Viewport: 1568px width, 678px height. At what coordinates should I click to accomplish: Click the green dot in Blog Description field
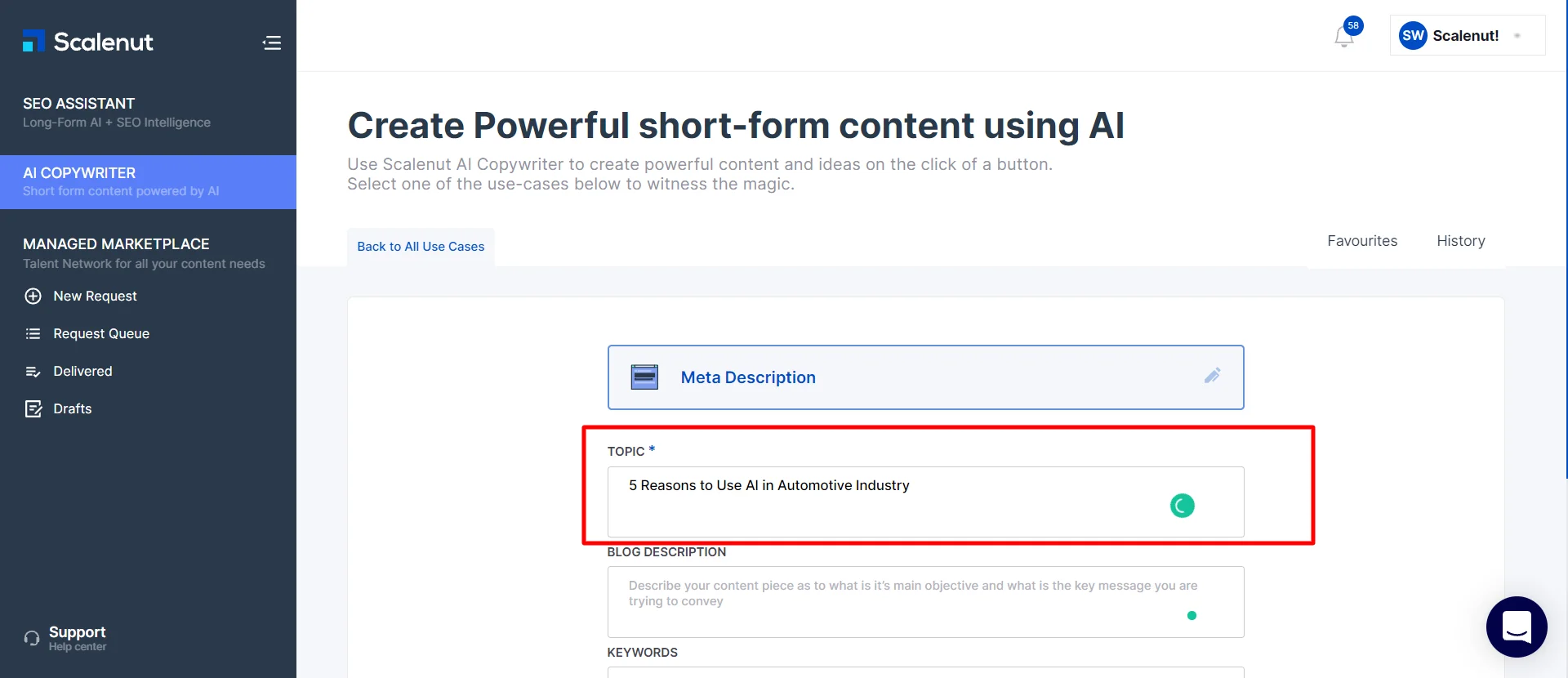[x=1192, y=616]
